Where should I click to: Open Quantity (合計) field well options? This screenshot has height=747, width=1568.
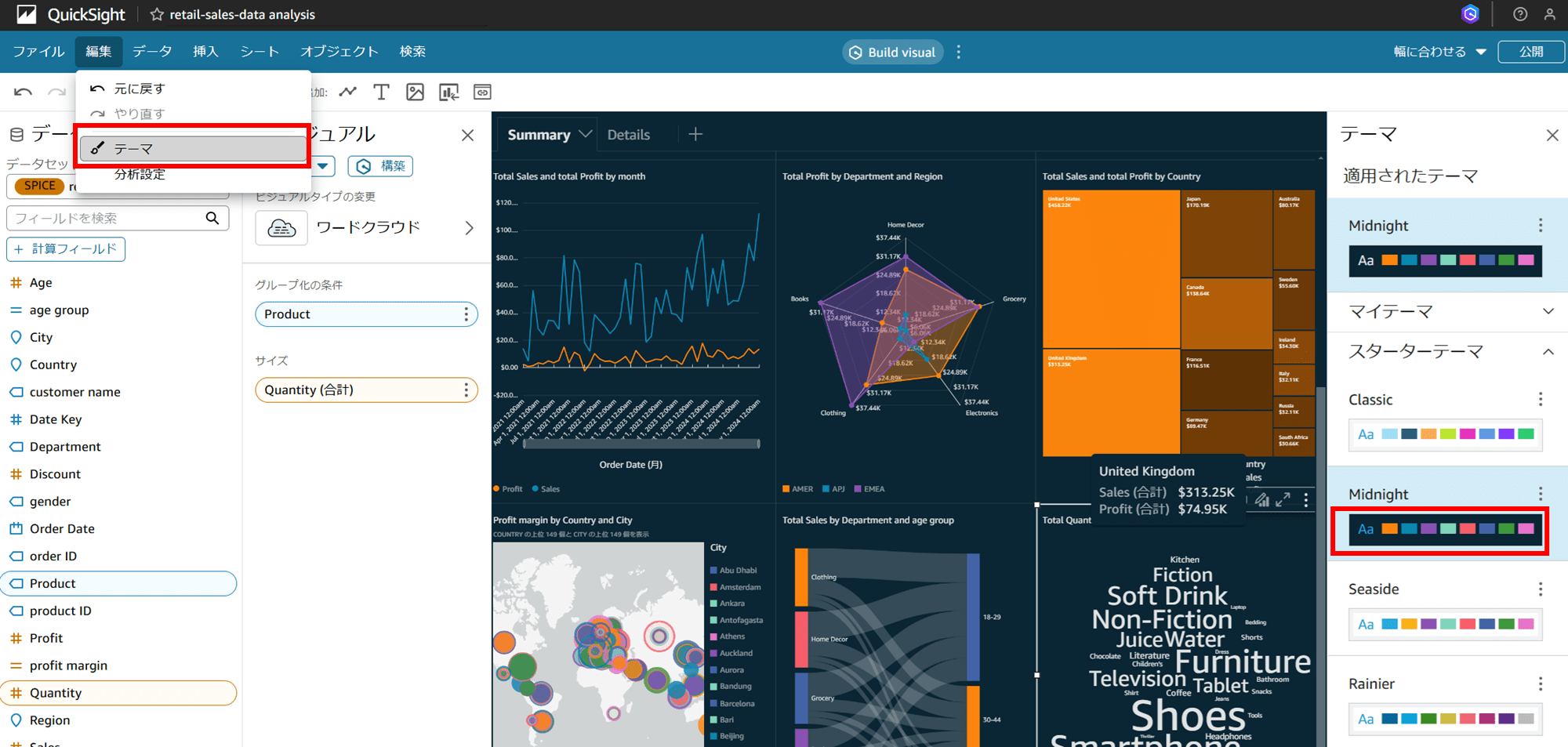[466, 390]
